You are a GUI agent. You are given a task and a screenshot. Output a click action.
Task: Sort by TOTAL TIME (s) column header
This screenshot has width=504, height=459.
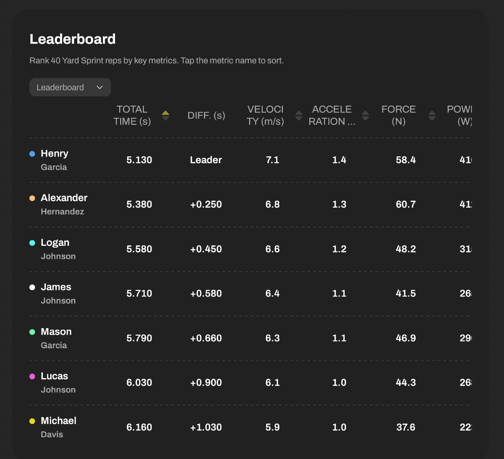point(132,115)
